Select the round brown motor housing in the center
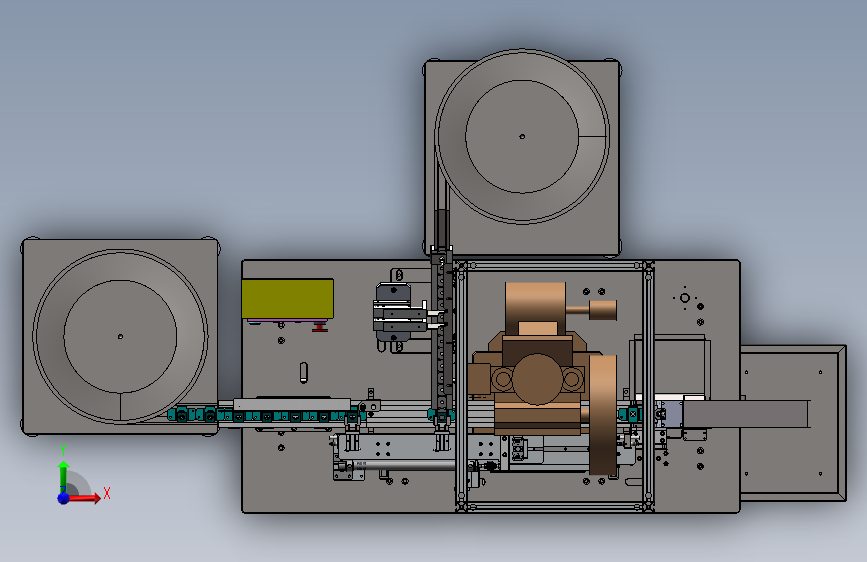867x562 pixels. click(537, 379)
